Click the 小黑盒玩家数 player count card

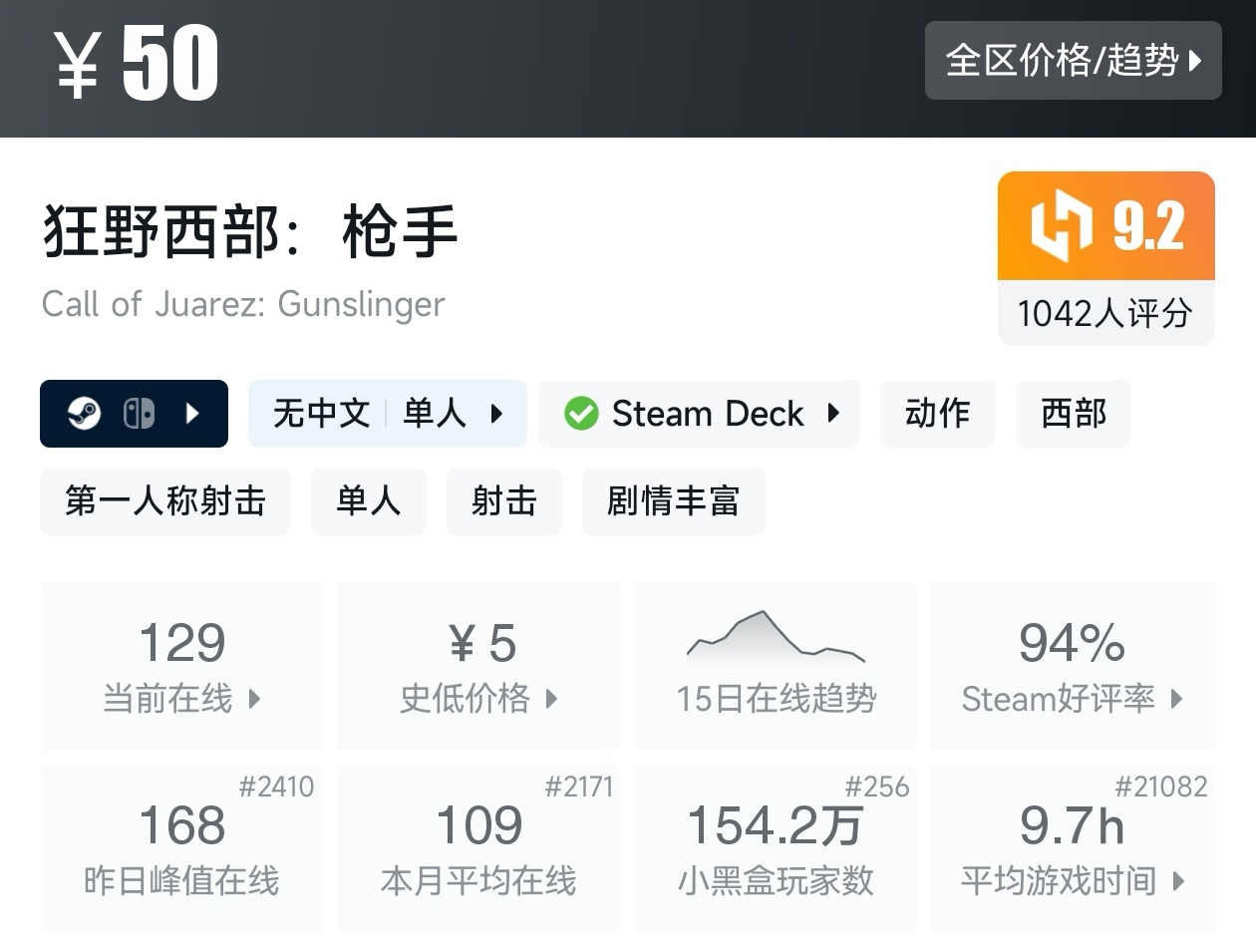(776, 848)
